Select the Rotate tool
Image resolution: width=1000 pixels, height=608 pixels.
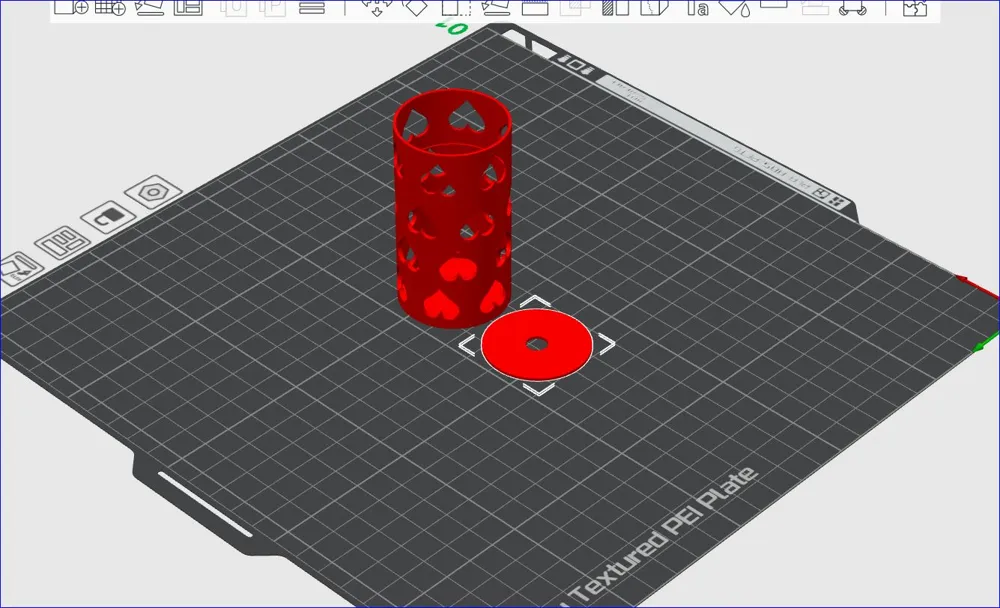click(416, 8)
